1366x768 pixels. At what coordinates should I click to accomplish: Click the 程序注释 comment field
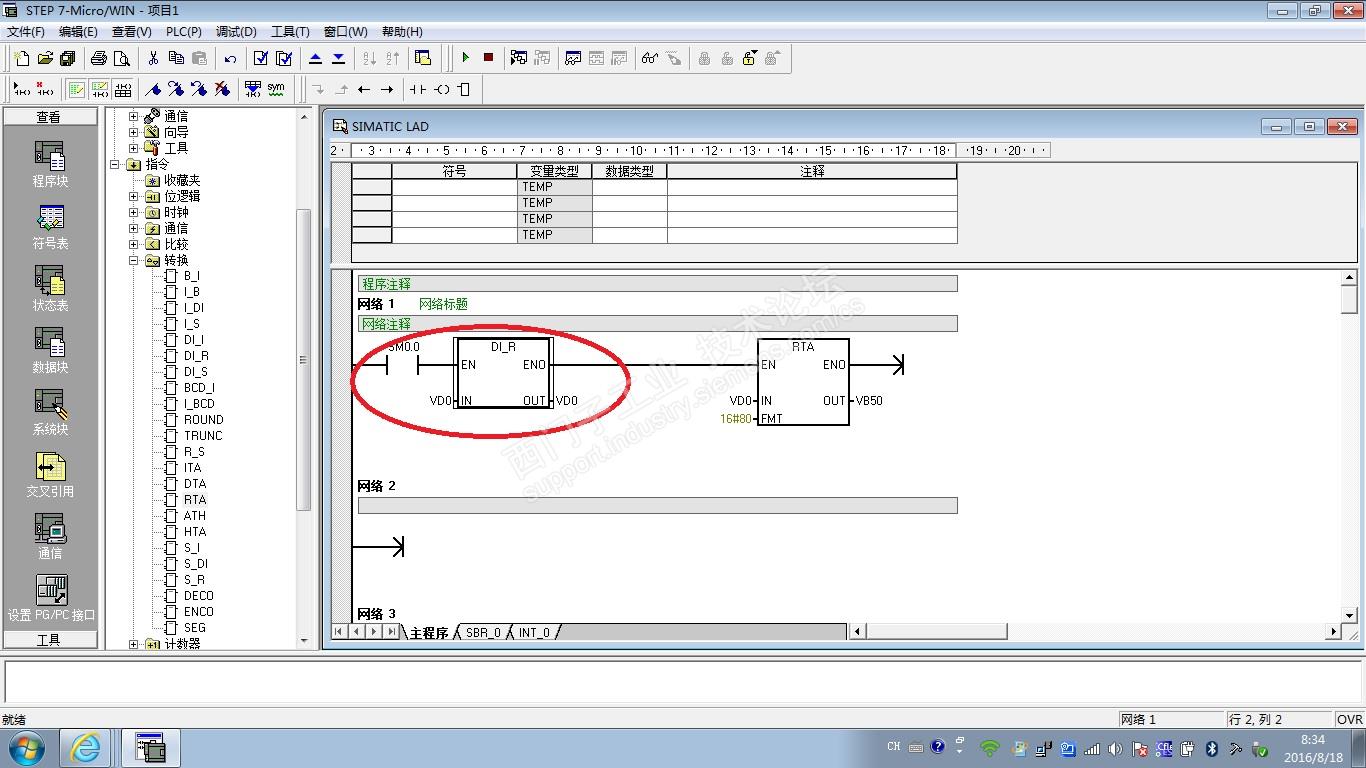point(657,284)
